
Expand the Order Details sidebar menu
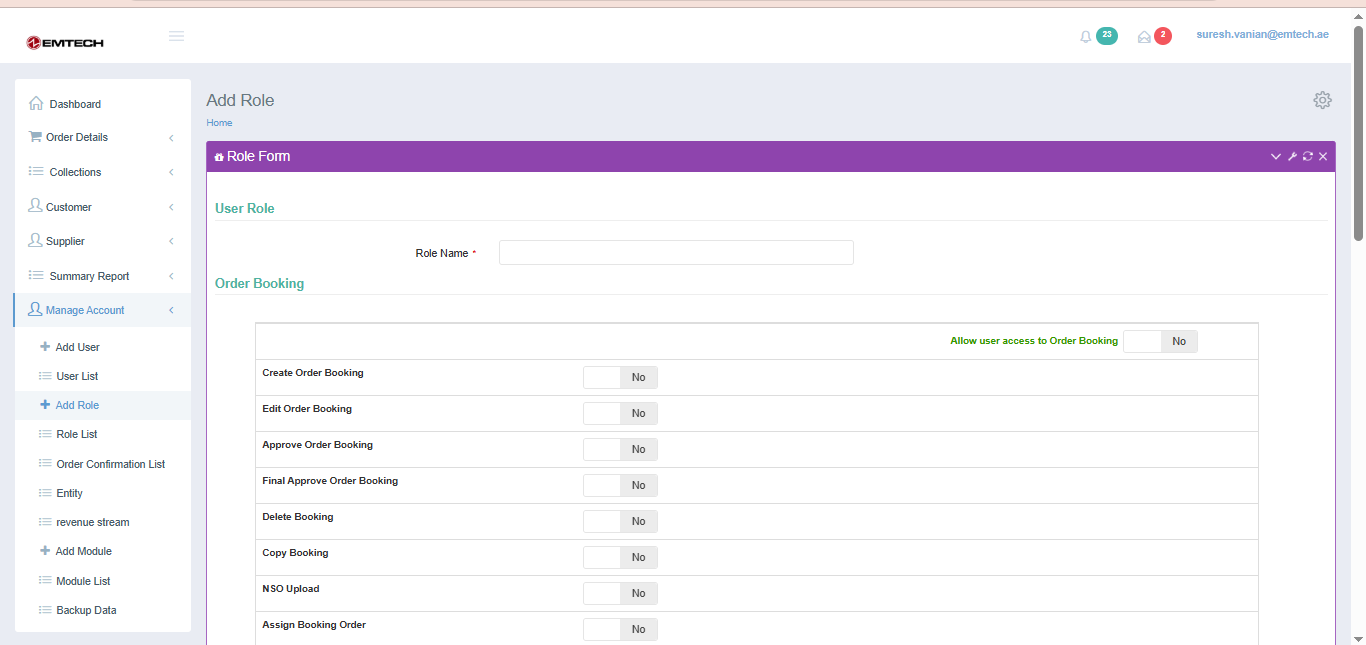pos(102,138)
